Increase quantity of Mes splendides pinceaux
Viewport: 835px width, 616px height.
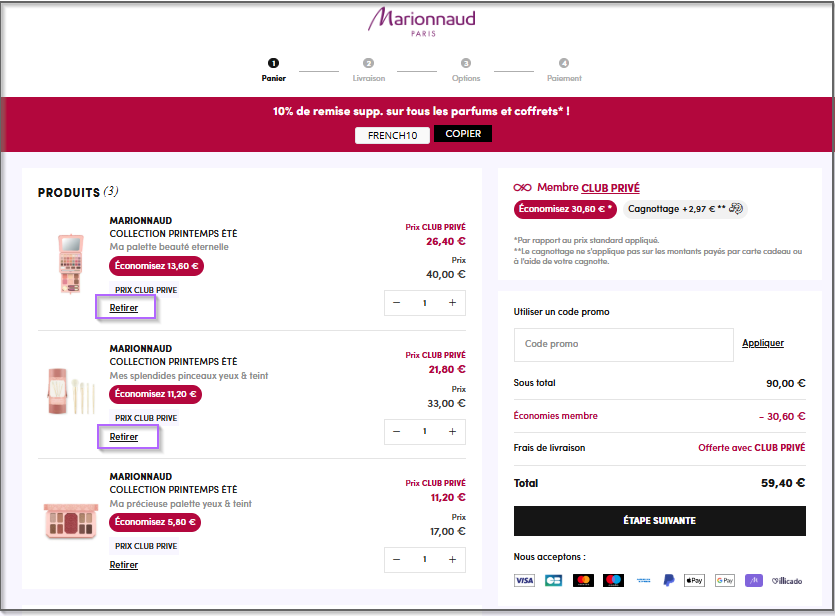tap(452, 431)
